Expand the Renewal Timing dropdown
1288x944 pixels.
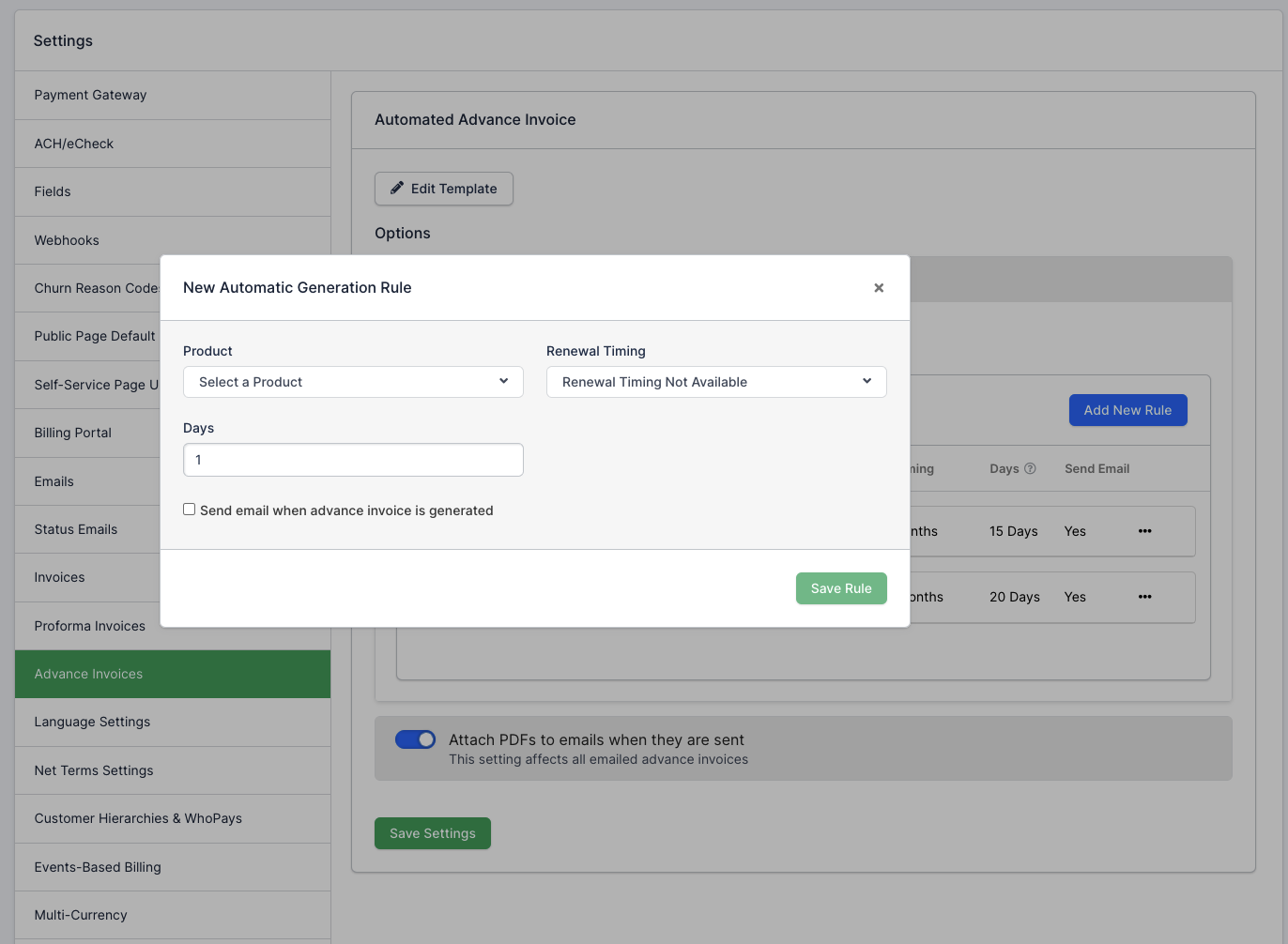[715, 382]
